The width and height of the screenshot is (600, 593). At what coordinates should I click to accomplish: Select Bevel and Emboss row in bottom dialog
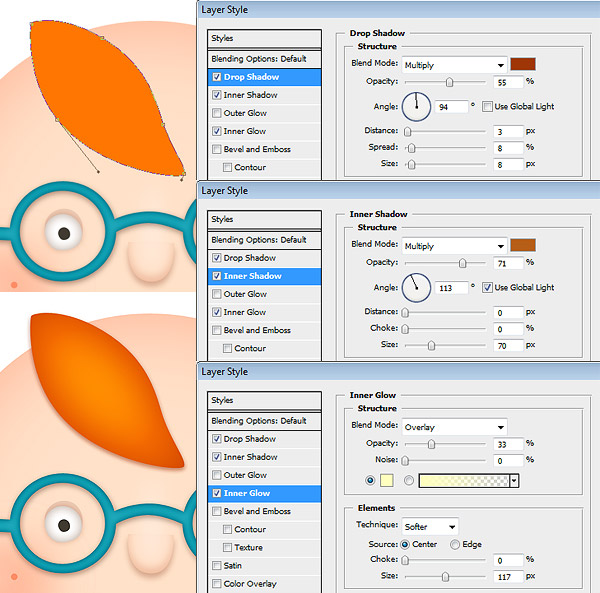click(x=264, y=511)
